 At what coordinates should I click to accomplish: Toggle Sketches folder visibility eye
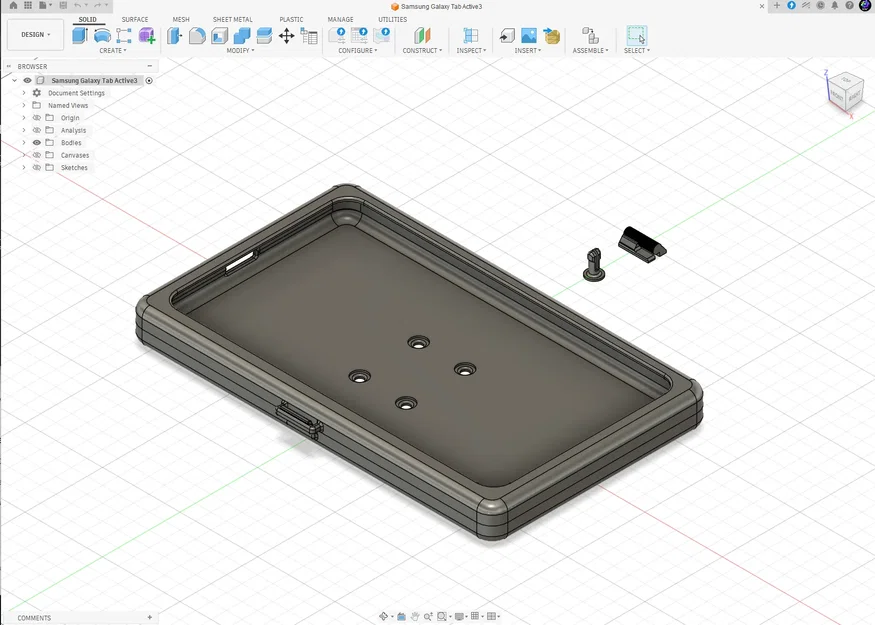(x=37, y=167)
